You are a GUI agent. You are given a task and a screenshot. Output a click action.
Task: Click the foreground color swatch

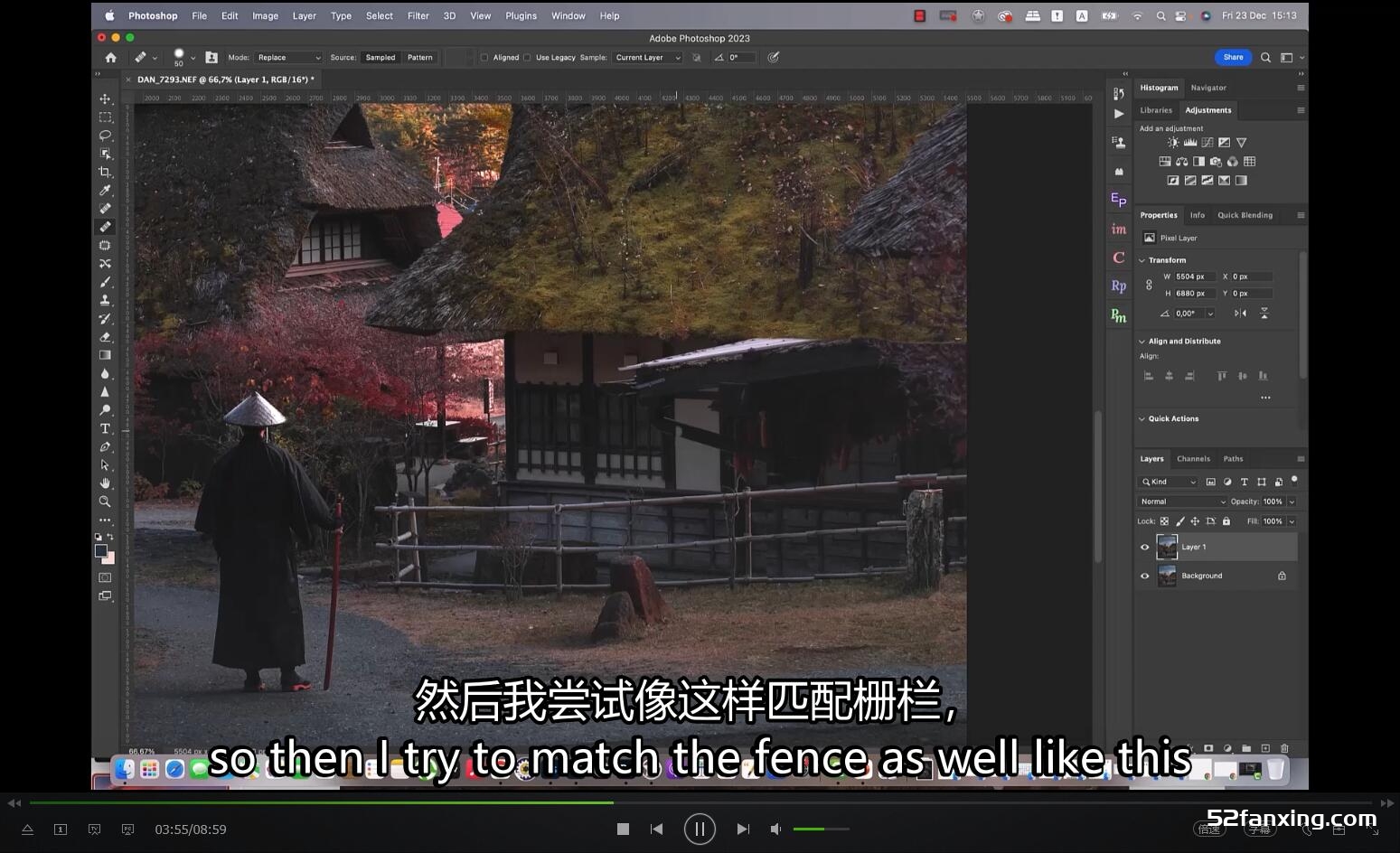[x=101, y=550]
